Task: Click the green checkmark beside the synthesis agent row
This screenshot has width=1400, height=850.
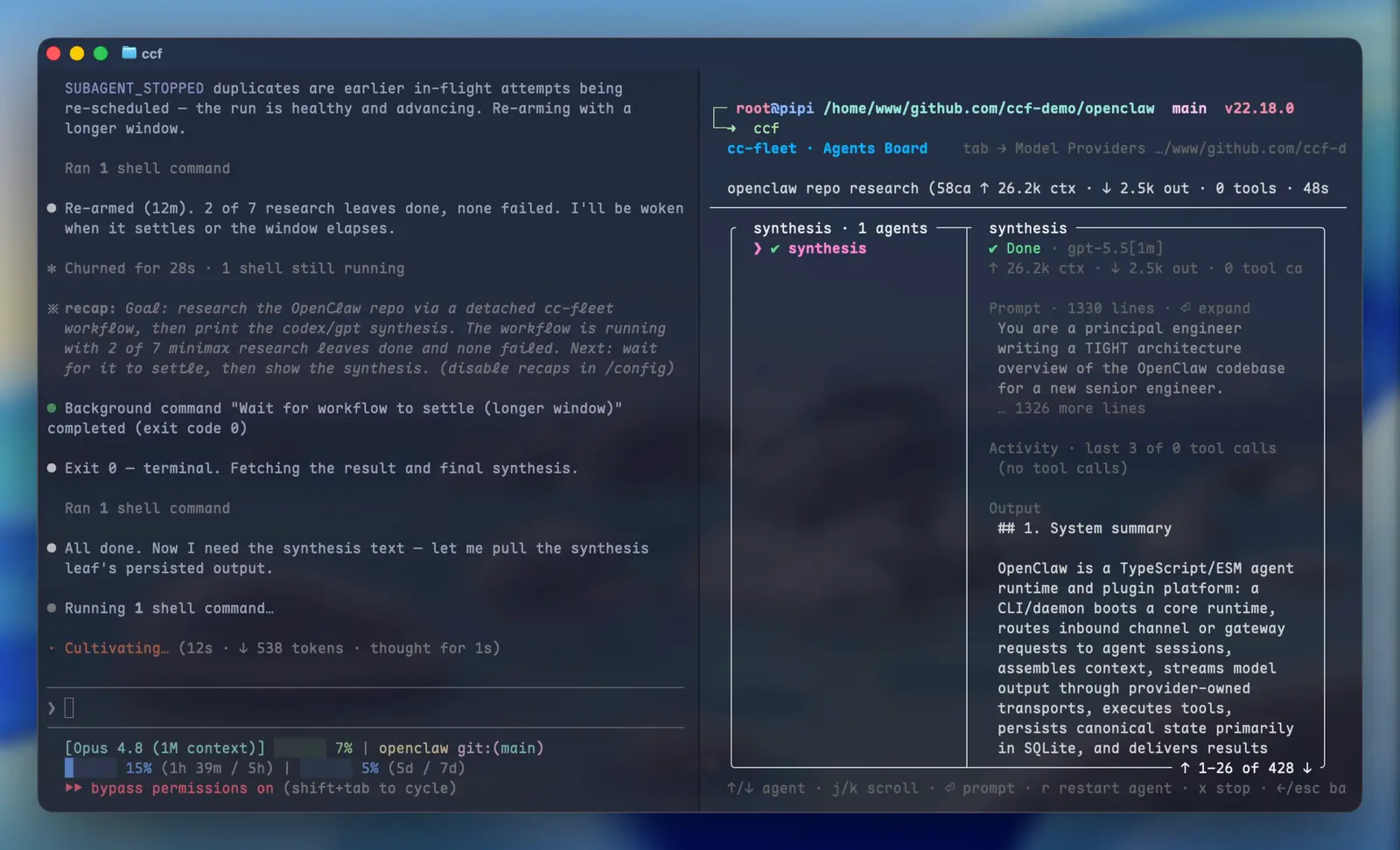Action: (x=774, y=248)
